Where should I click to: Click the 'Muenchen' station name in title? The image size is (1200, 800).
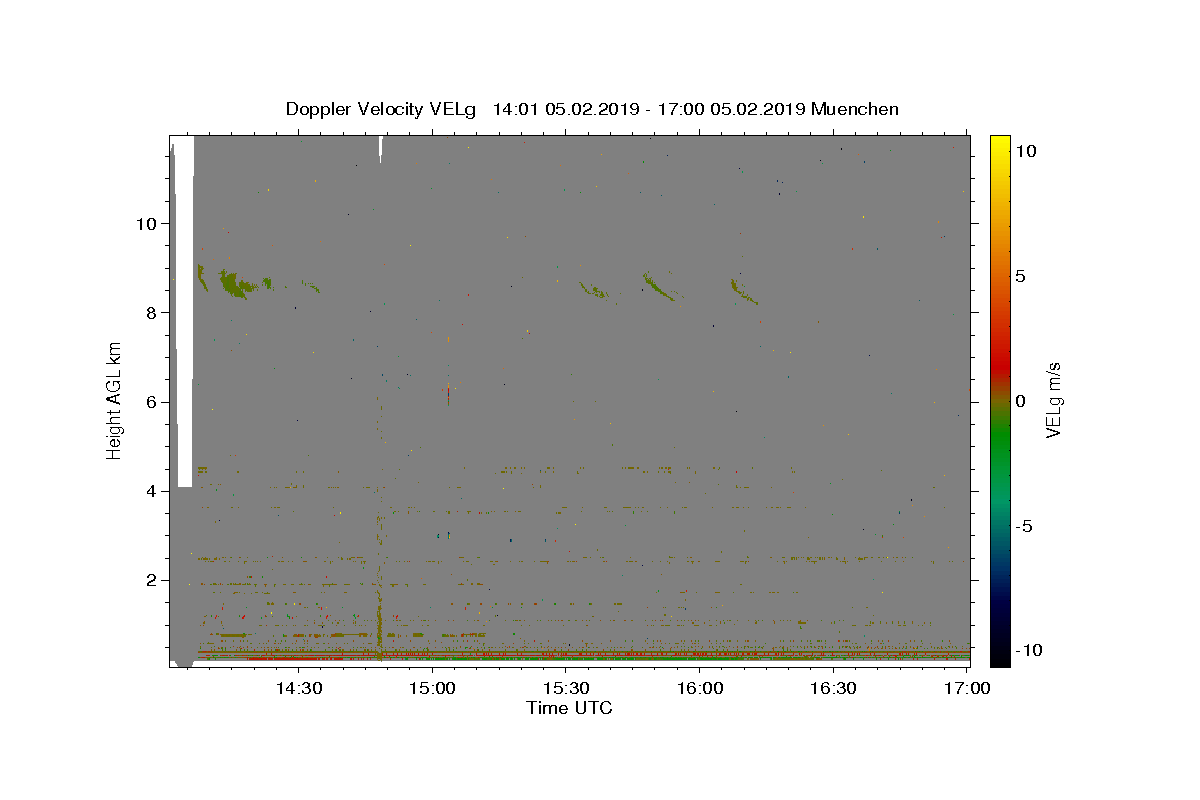click(x=855, y=109)
